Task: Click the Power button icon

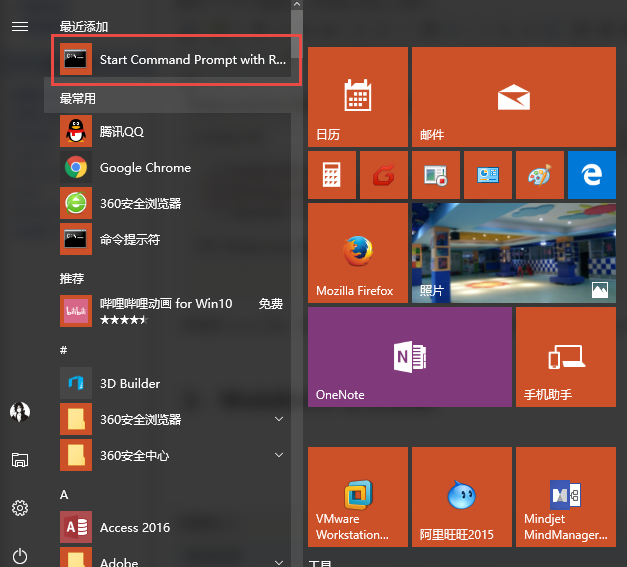Action: pos(20,556)
